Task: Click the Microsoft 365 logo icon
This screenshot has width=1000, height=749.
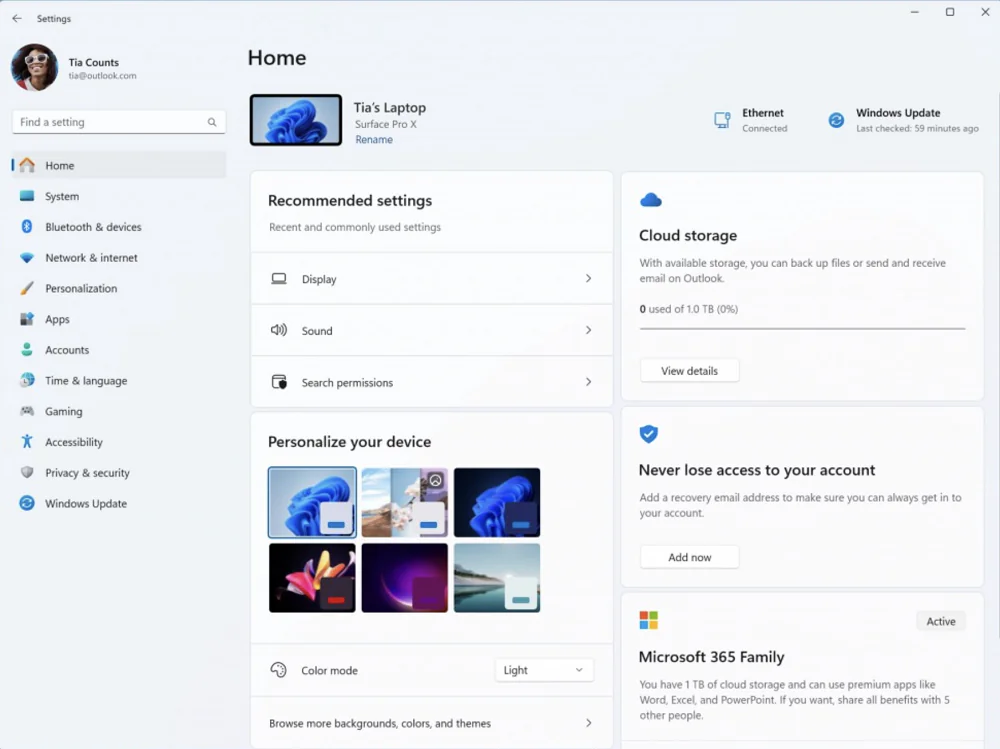Action: click(x=649, y=620)
